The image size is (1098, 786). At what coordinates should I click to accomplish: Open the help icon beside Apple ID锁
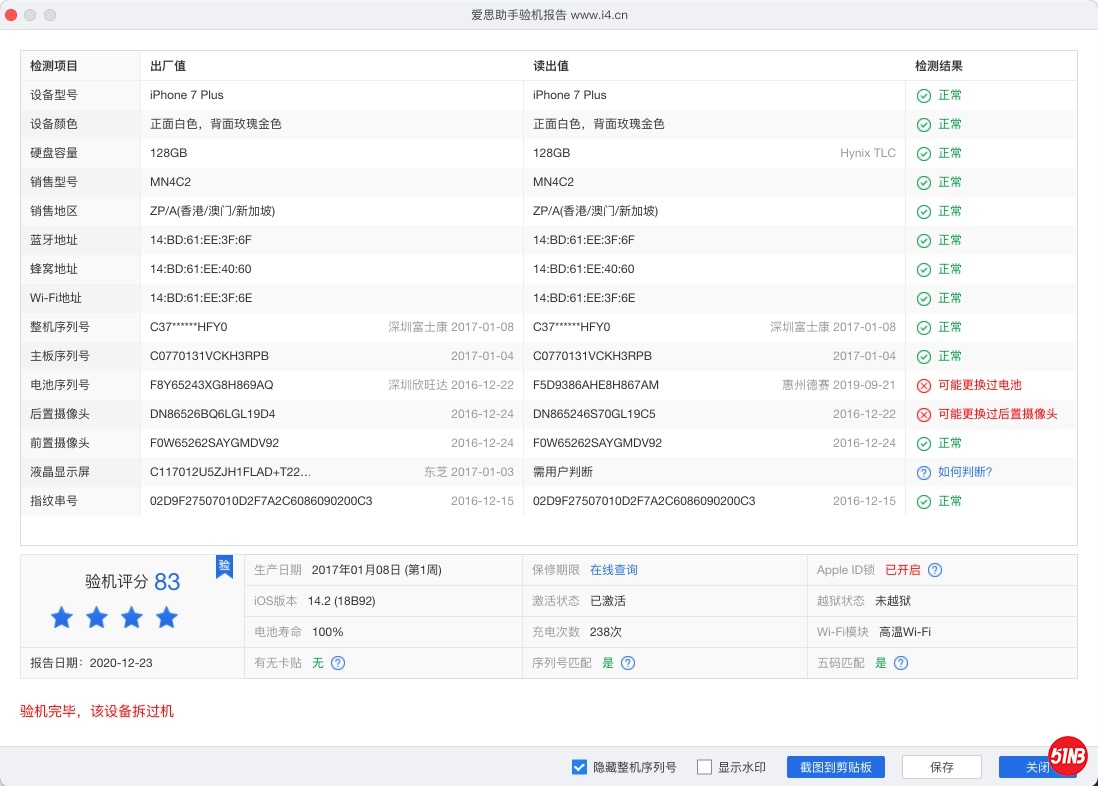(x=935, y=570)
